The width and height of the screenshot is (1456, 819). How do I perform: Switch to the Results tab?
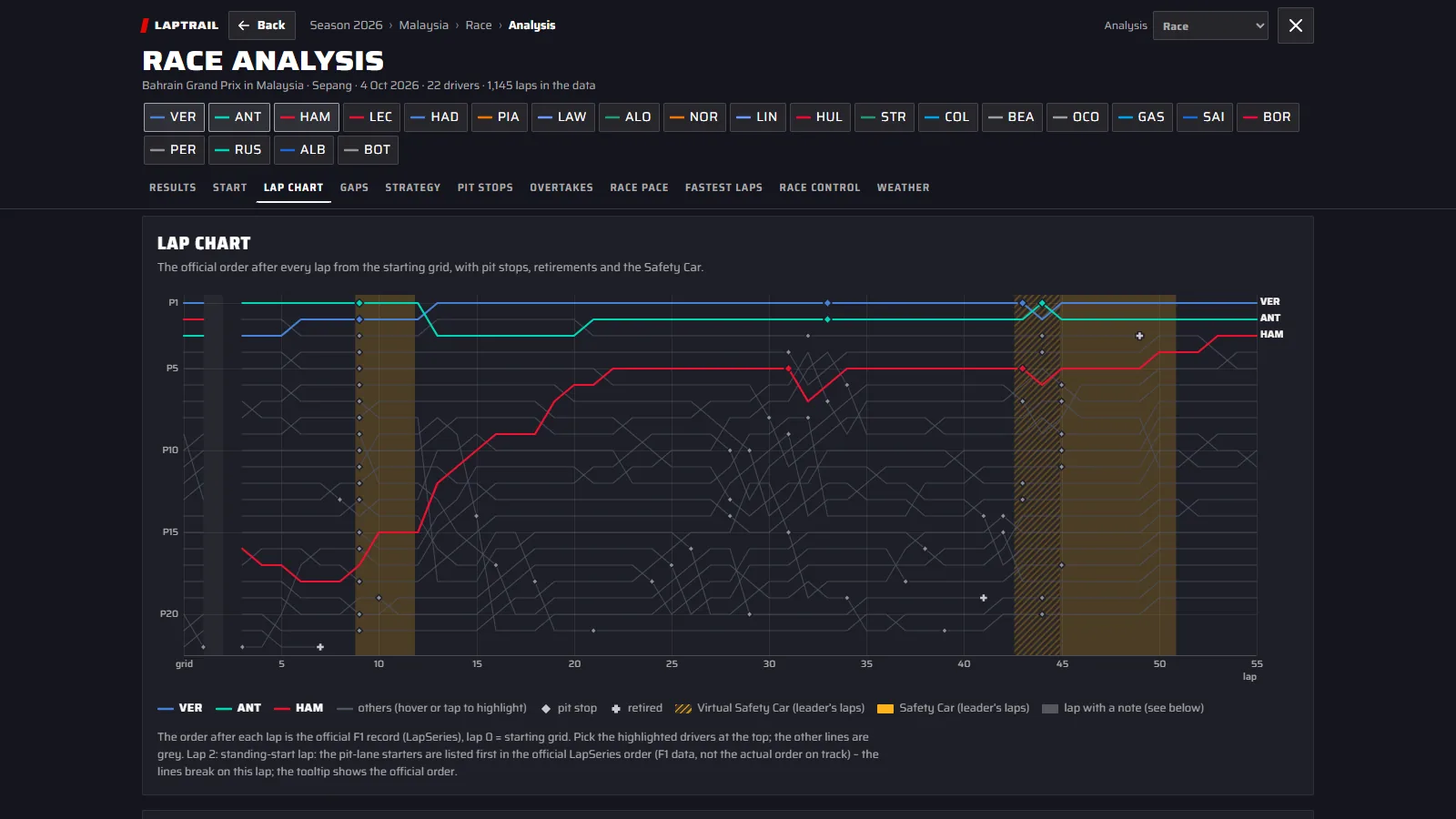(173, 187)
